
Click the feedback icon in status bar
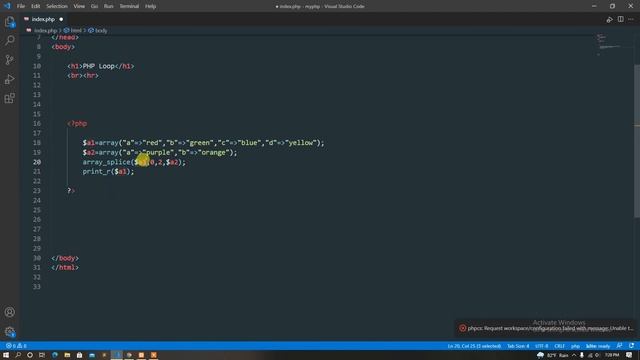tap(620, 346)
